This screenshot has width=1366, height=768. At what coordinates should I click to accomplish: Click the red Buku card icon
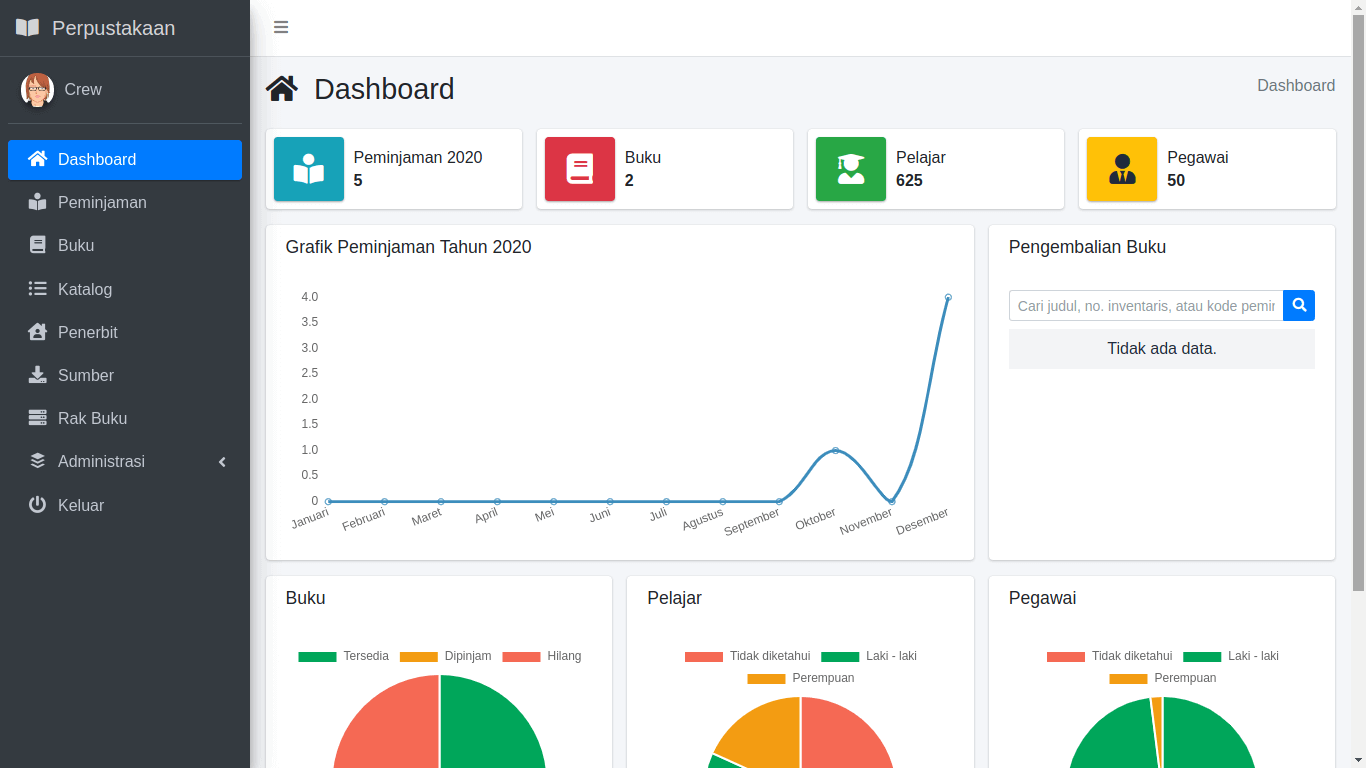click(x=580, y=169)
